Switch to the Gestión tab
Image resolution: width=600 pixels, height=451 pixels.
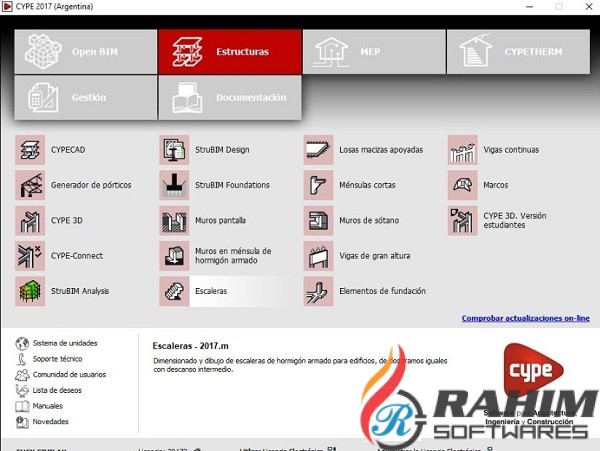[x=86, y=98]
